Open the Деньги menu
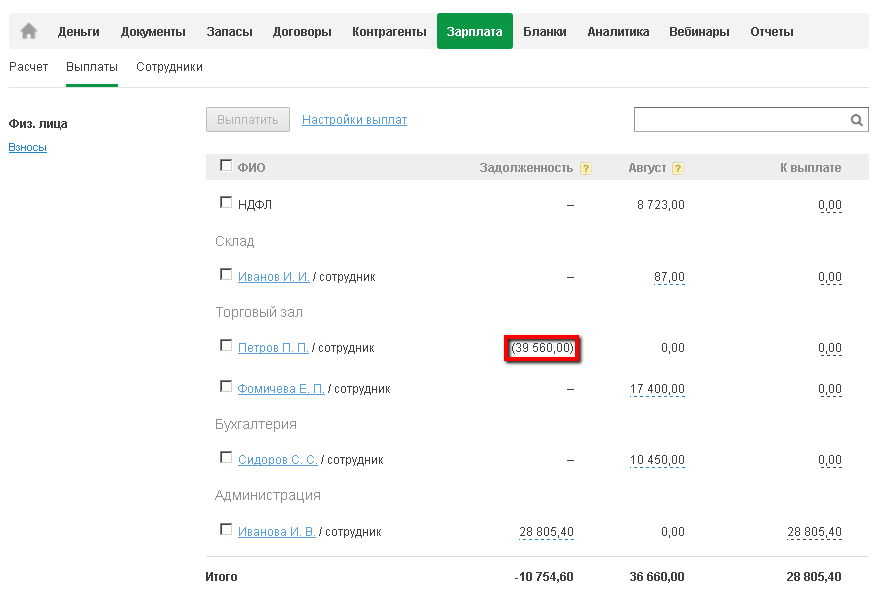 tap(79, 31)
